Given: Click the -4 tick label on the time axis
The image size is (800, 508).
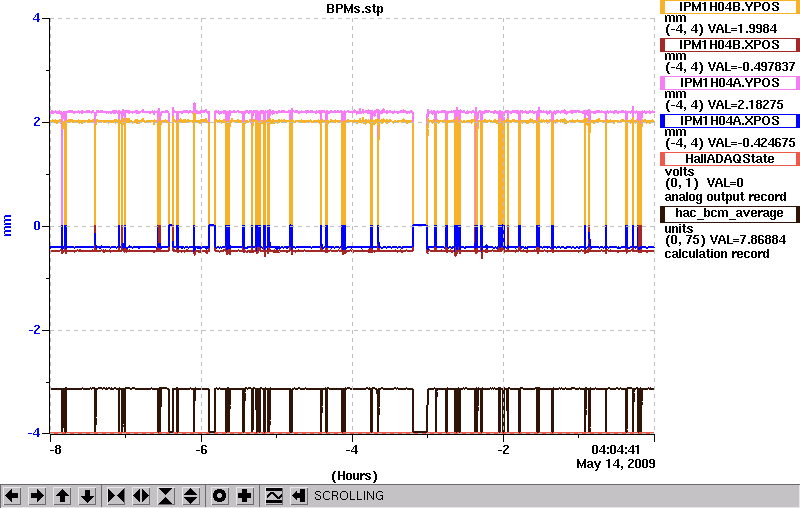Looking at the screenshot, I should [x=352, y=450].
